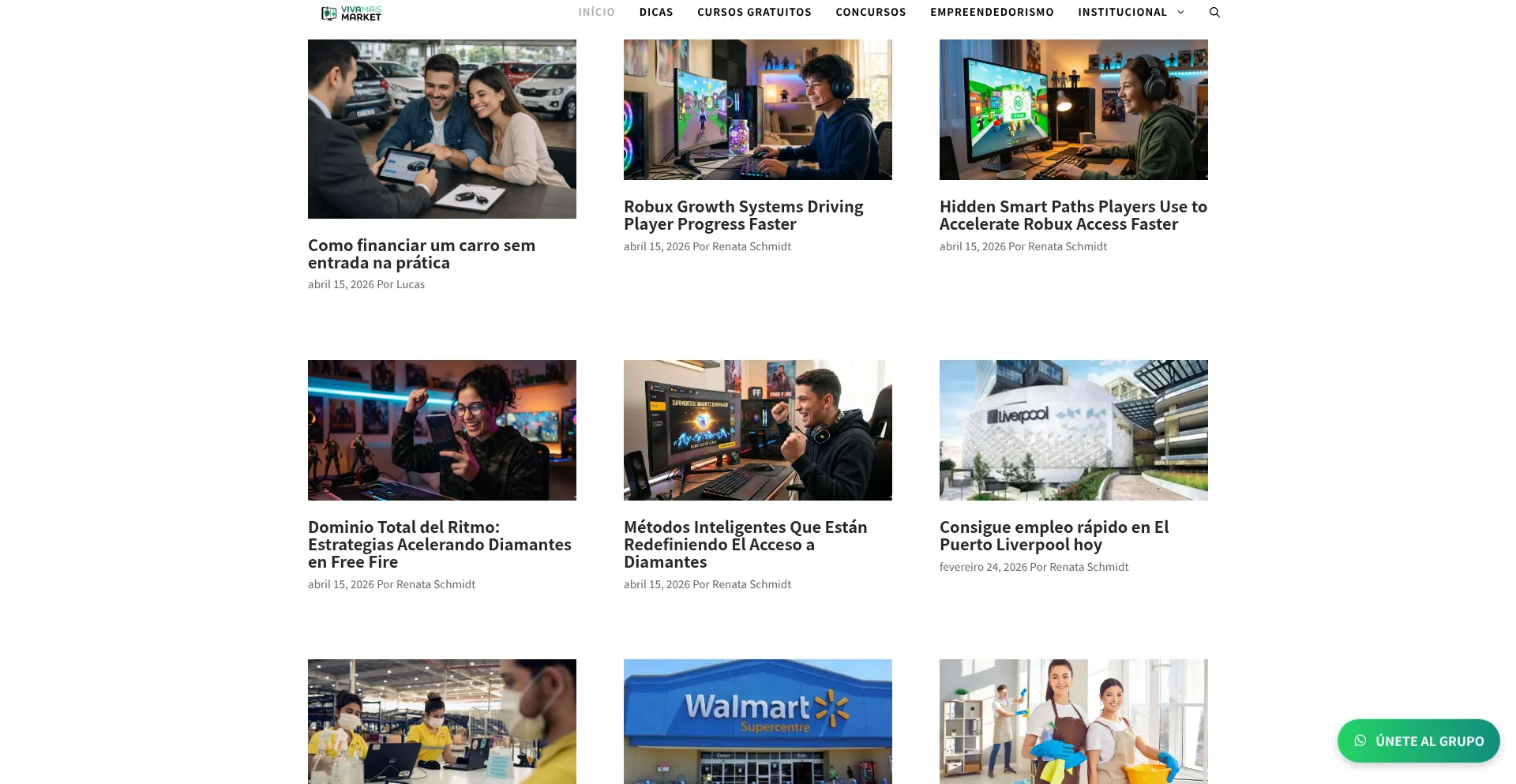Click the girl with headphones Roblox thumbnail
Viewport: 1516px width, 784px height.
coord(1074,110)
